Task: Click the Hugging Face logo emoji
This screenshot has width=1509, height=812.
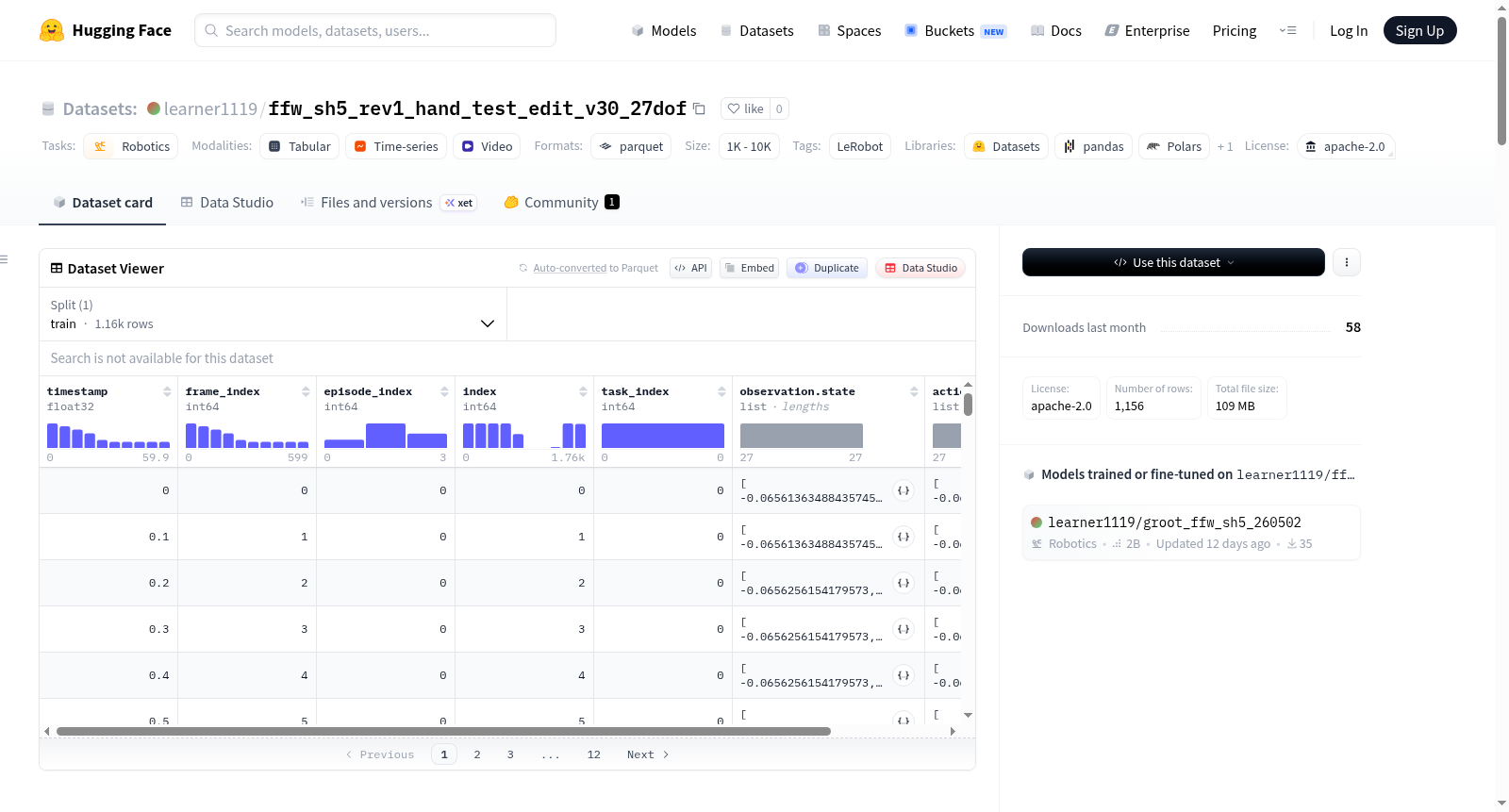Action: 52,30
